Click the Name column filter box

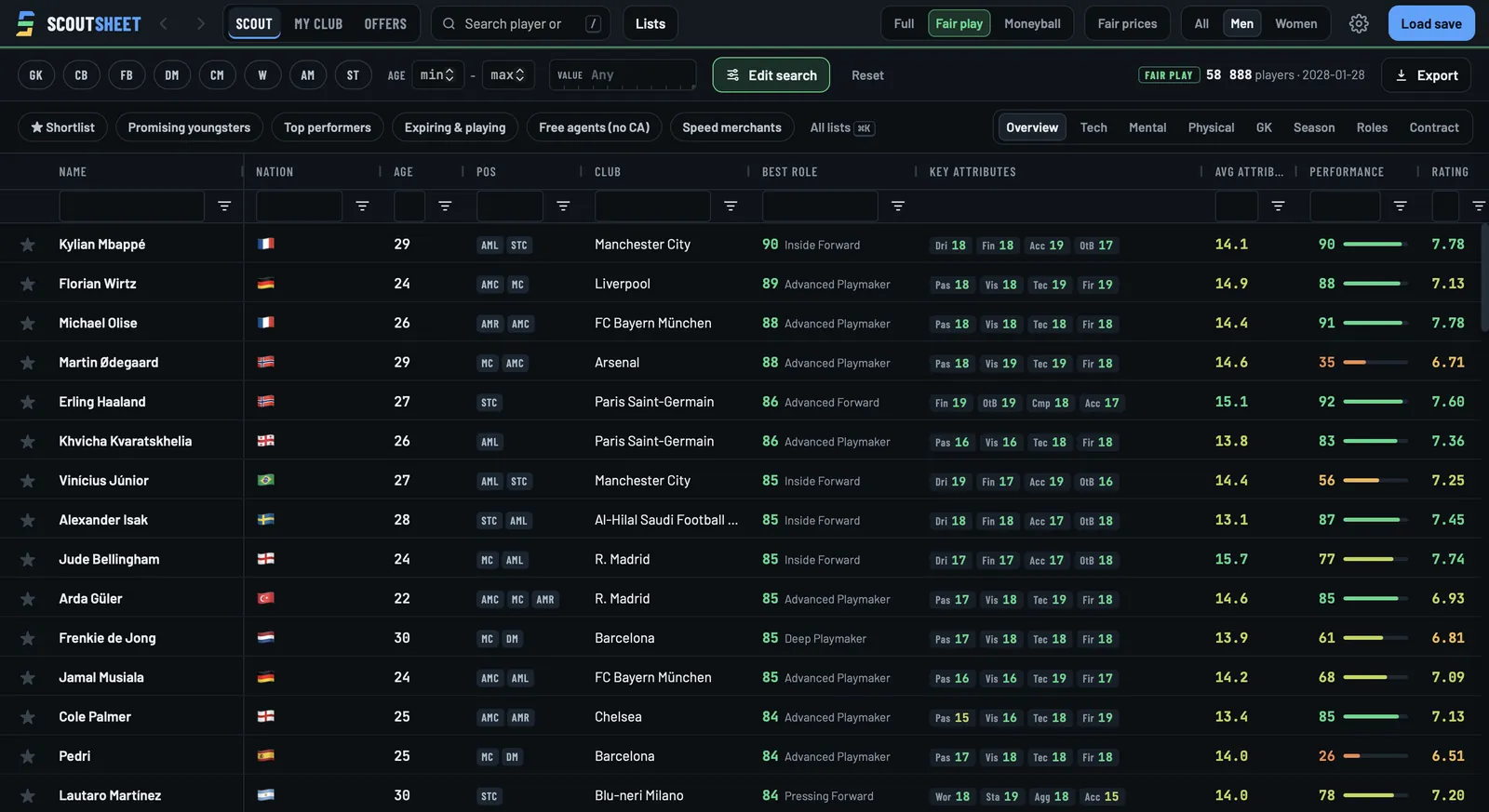pos(131,206)
